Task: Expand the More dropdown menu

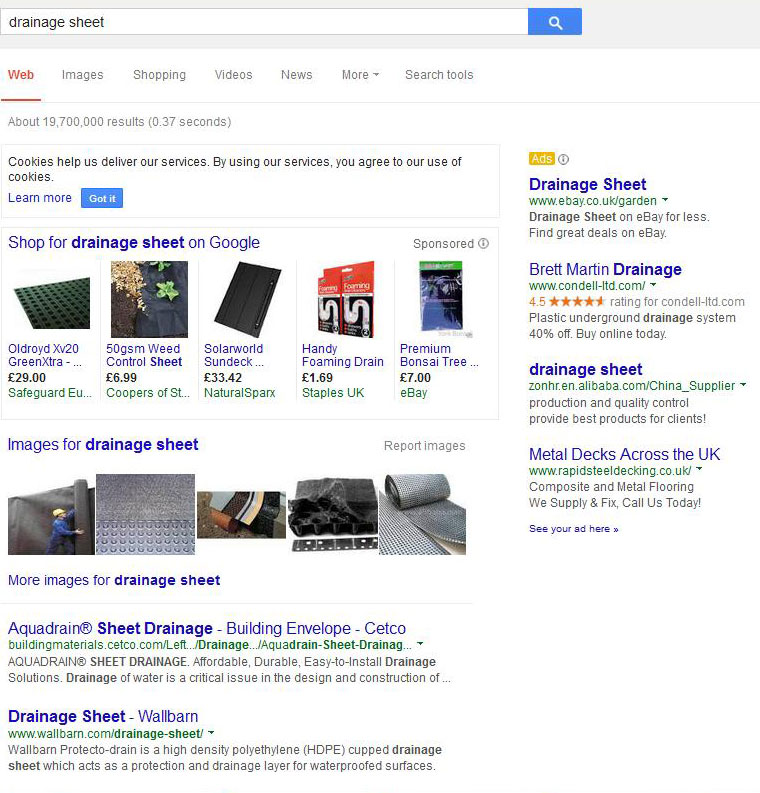Action: [x=360, y=75]
